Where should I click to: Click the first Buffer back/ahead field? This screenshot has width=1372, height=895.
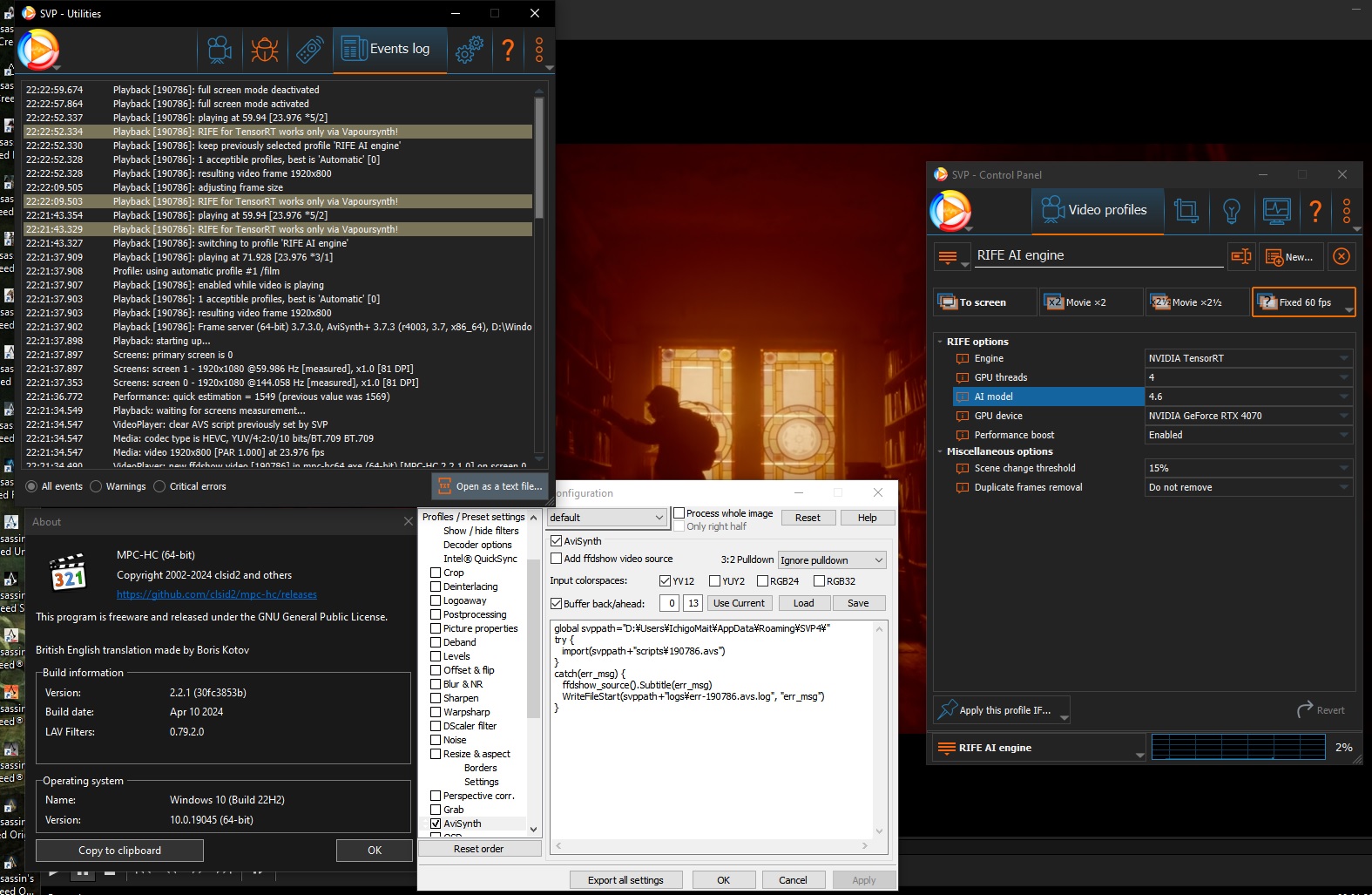pyautogui.click(x=670, y=603)
